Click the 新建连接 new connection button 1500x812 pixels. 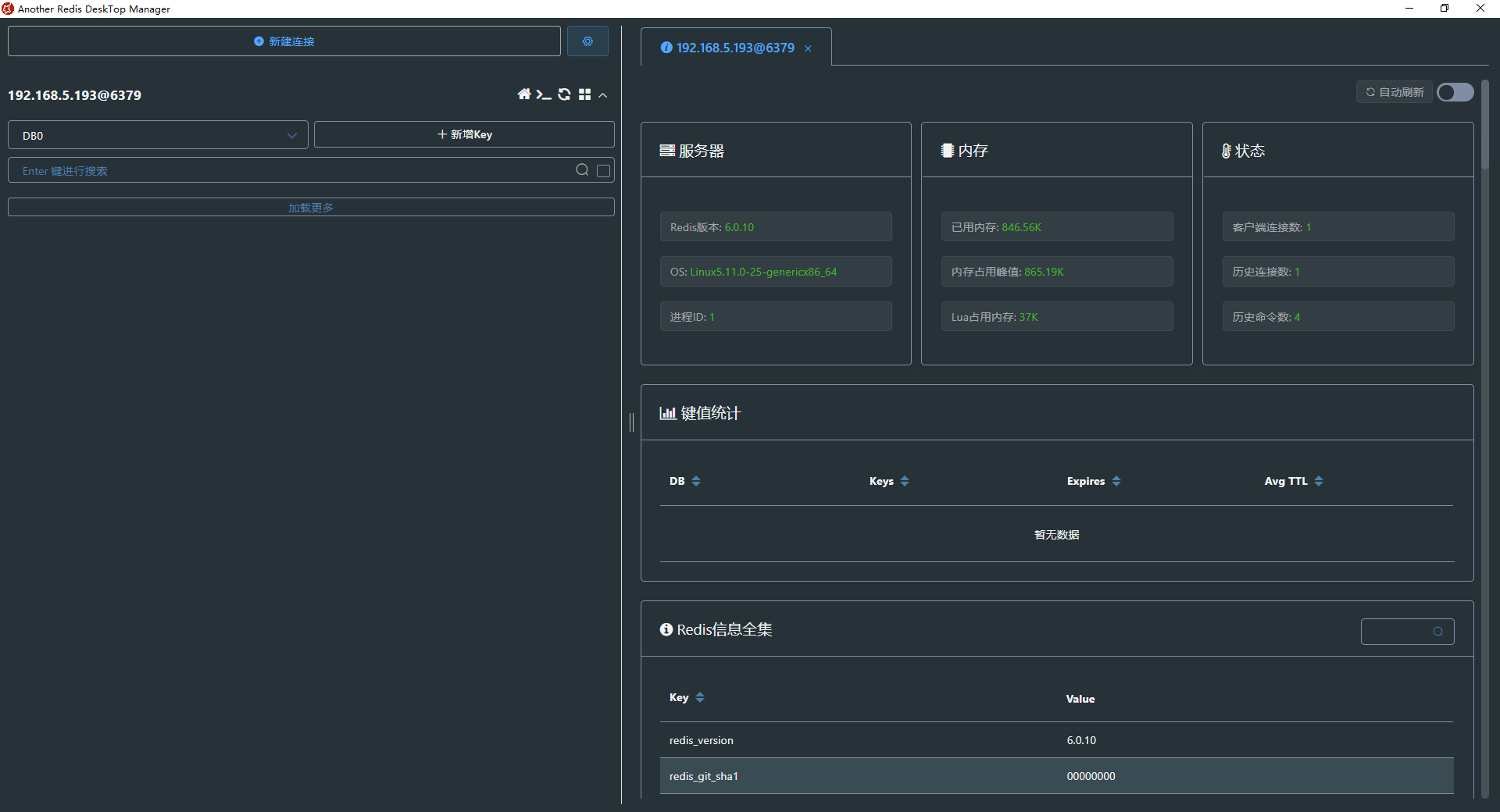pos(284,41)
